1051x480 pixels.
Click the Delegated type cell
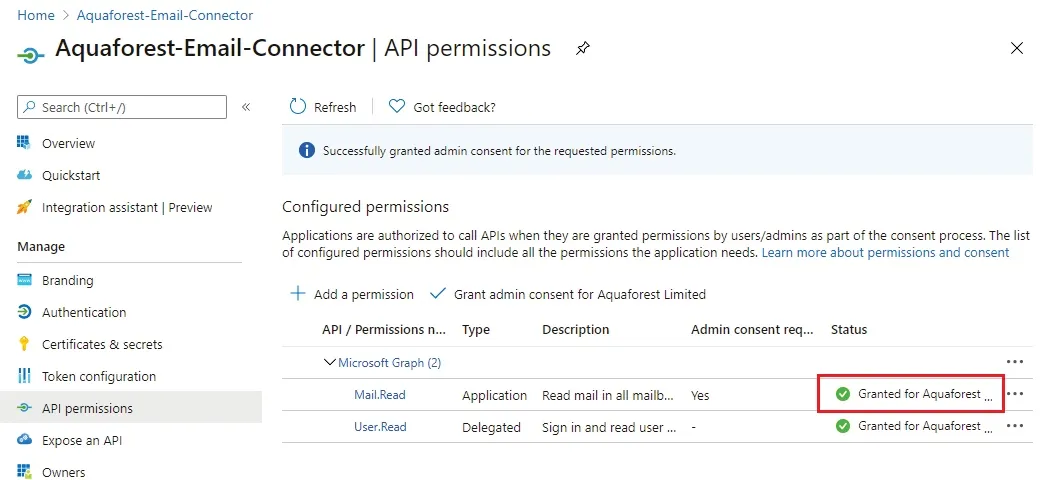(x=491, y=427)
